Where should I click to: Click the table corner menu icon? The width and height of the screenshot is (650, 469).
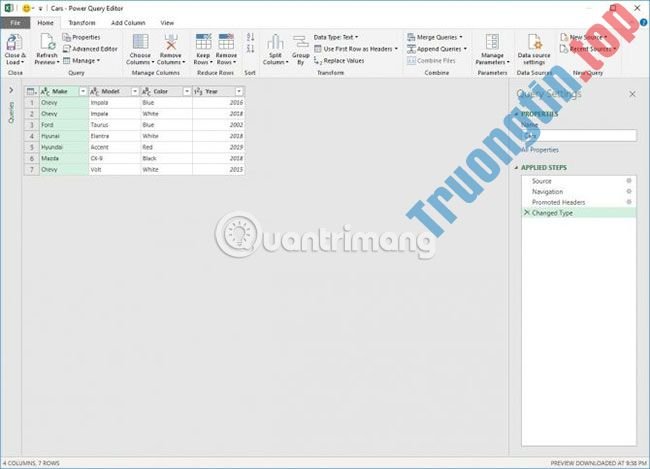[32, 91]
